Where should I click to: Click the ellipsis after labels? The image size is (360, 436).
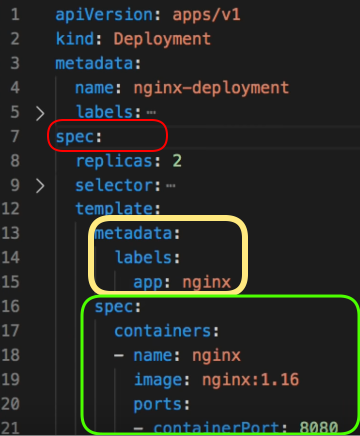click(151, 112)
